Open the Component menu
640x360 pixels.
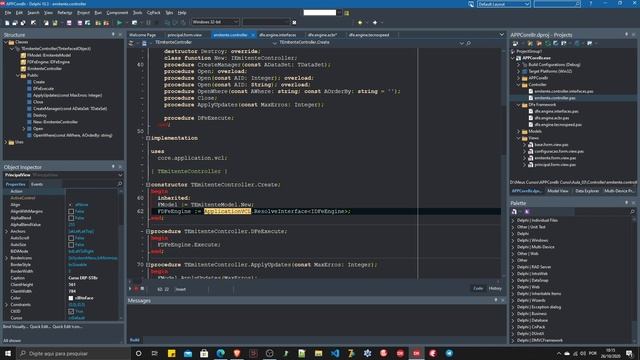pyautogui.click(x=117, y=13)
